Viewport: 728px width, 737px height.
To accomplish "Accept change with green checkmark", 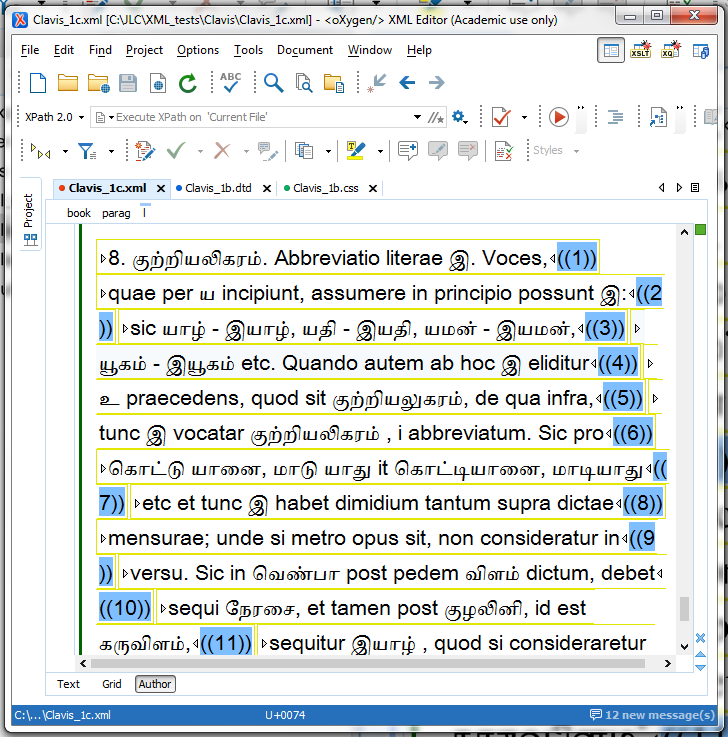I will [x=176, y=151].
